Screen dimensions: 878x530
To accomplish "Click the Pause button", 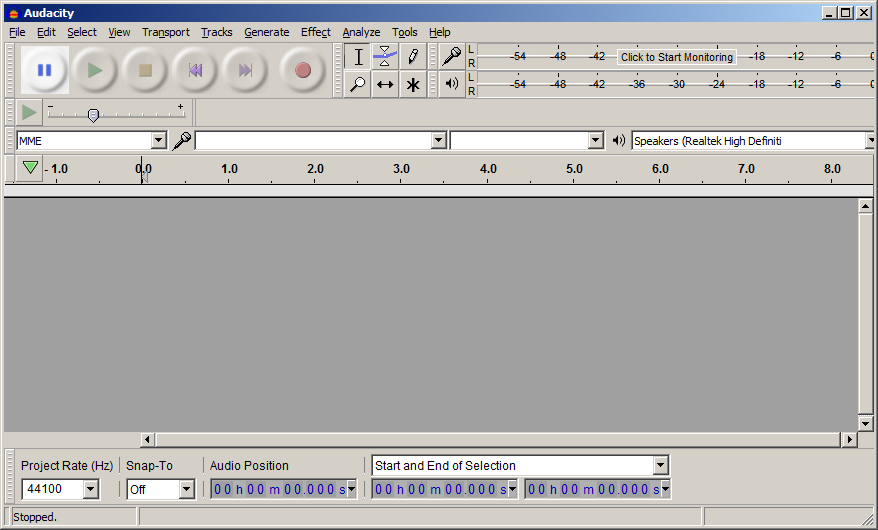I will (45, 70).
